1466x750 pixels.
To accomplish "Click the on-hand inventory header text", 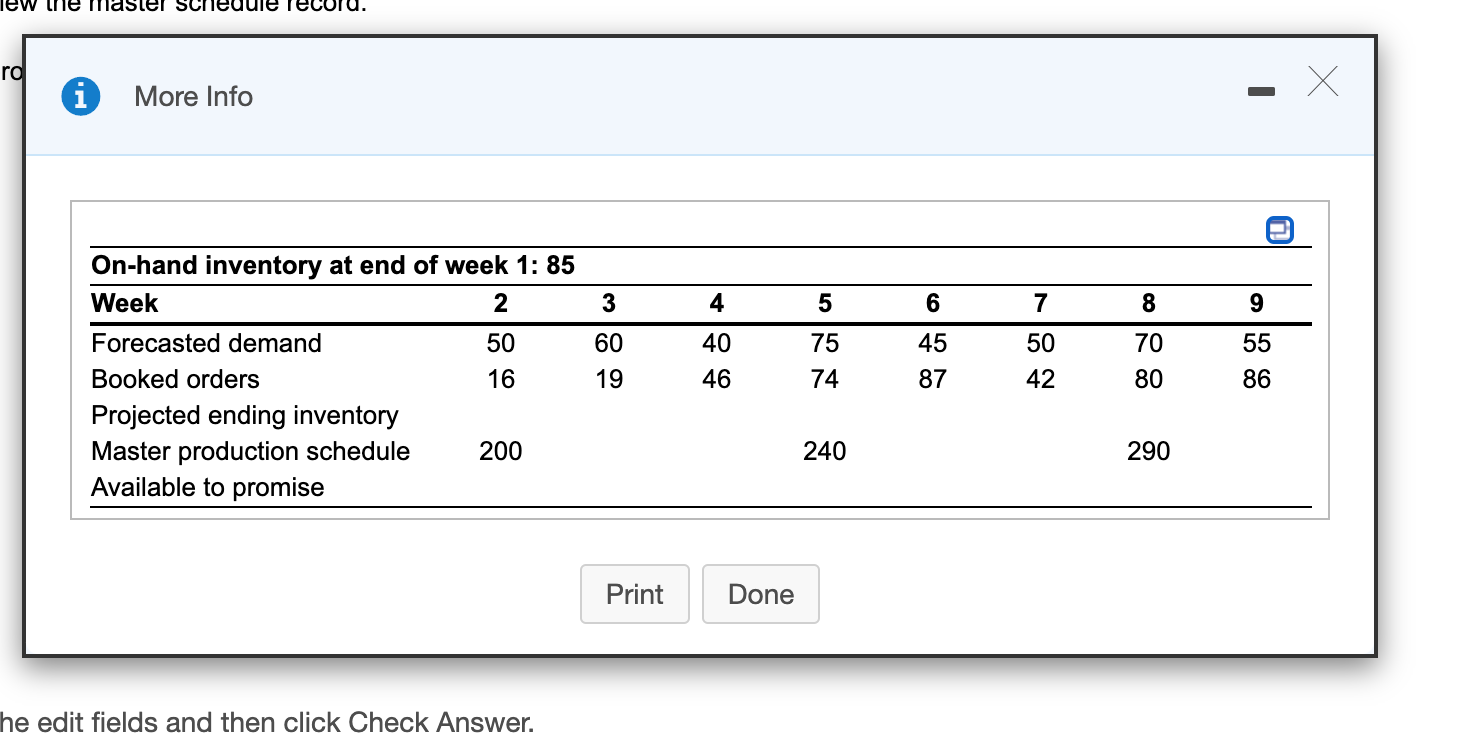I will [332, 265].
